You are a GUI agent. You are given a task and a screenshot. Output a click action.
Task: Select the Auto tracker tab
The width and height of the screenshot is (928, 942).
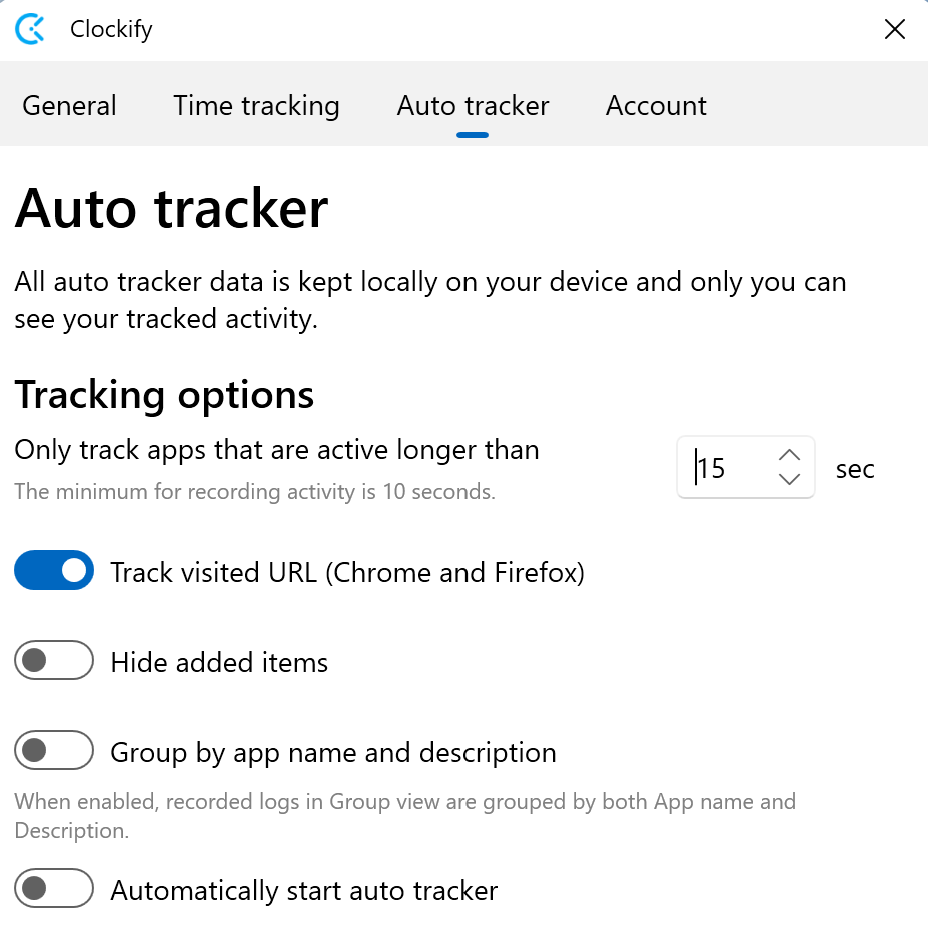472,106
